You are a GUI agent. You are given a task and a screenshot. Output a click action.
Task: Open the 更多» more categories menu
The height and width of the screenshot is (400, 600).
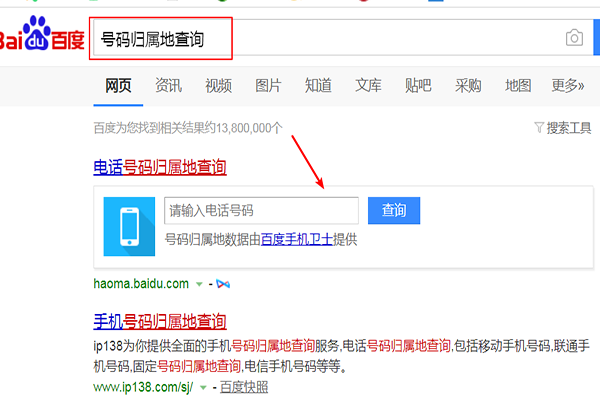pyautogui.click(x=567, y=85)
